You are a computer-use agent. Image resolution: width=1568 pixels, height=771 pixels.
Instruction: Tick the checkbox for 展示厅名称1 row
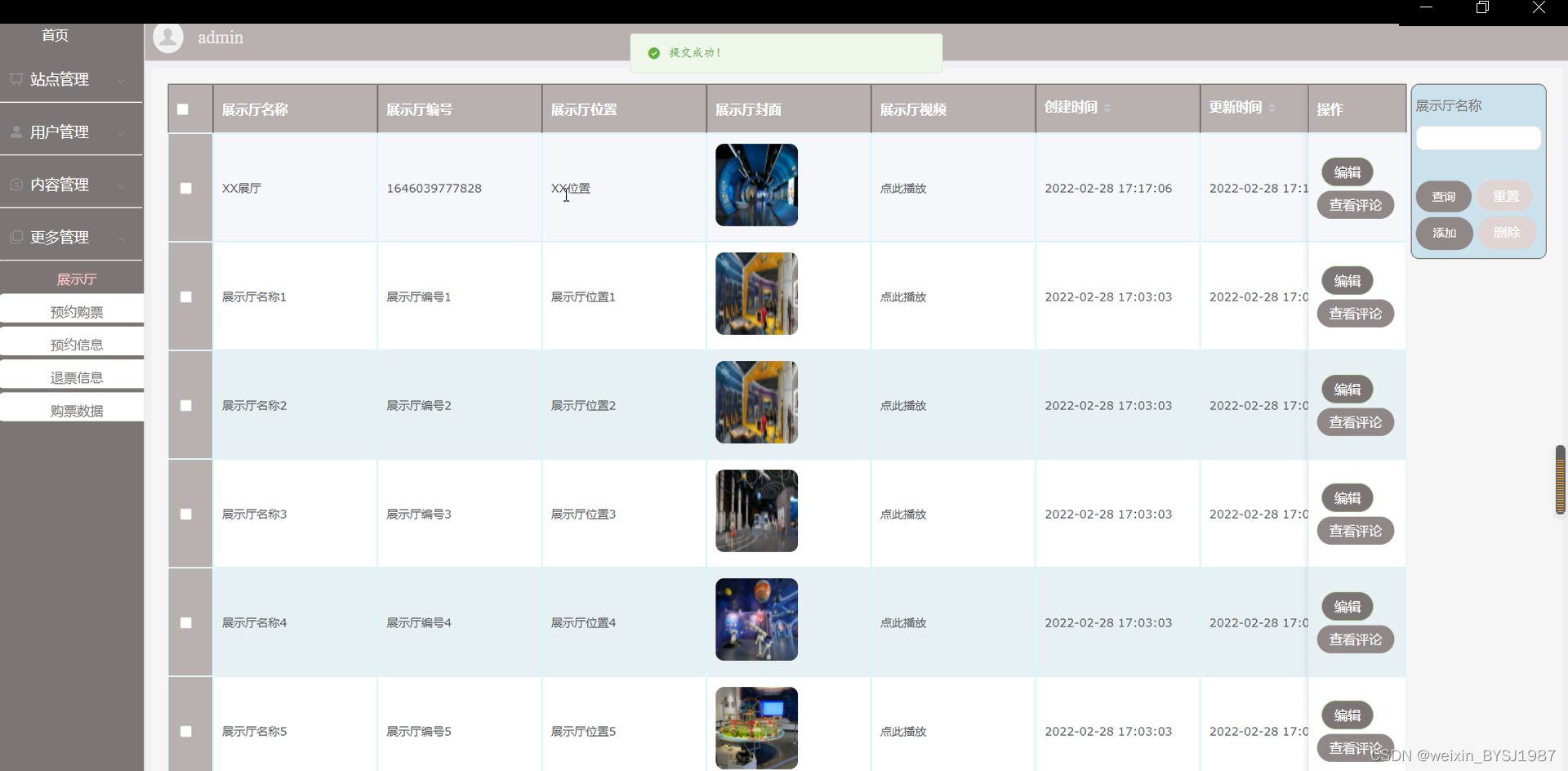(x=186, y=296)
